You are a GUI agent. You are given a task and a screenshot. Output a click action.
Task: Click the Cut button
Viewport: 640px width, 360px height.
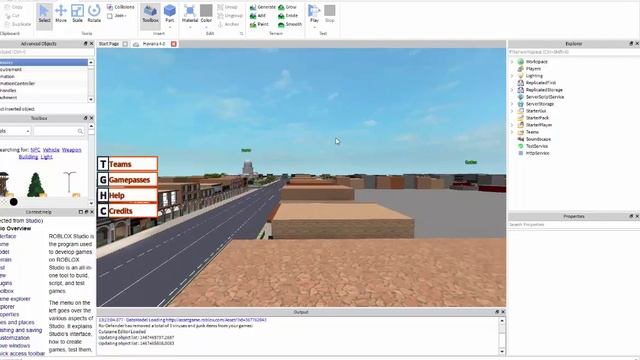pos(12,16)
